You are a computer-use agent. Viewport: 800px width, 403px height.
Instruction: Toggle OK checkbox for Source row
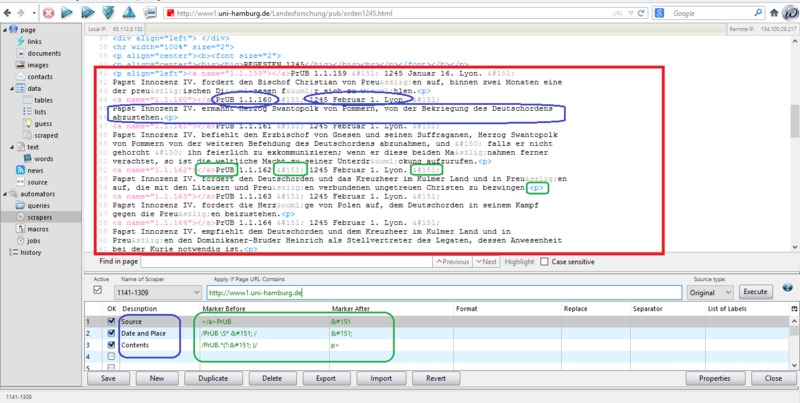[111, 321]
